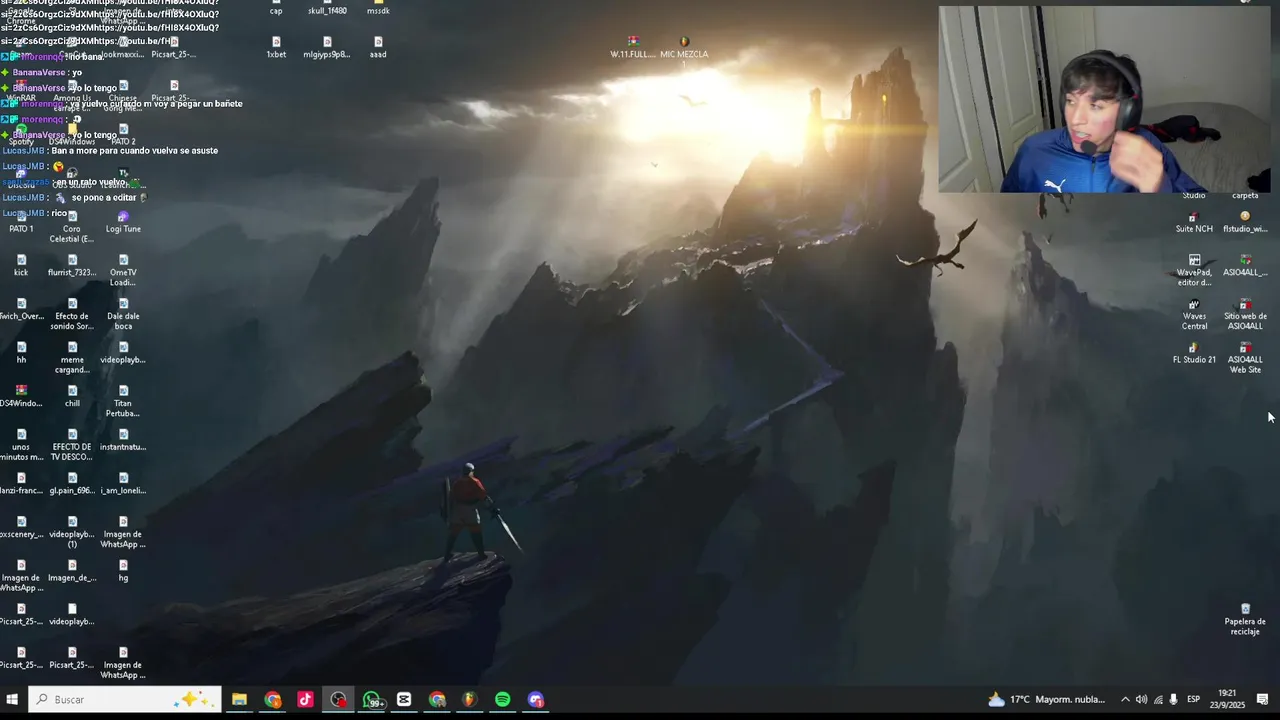
Task: Select the instantnatu... file icon
Action: pos(123,440)
